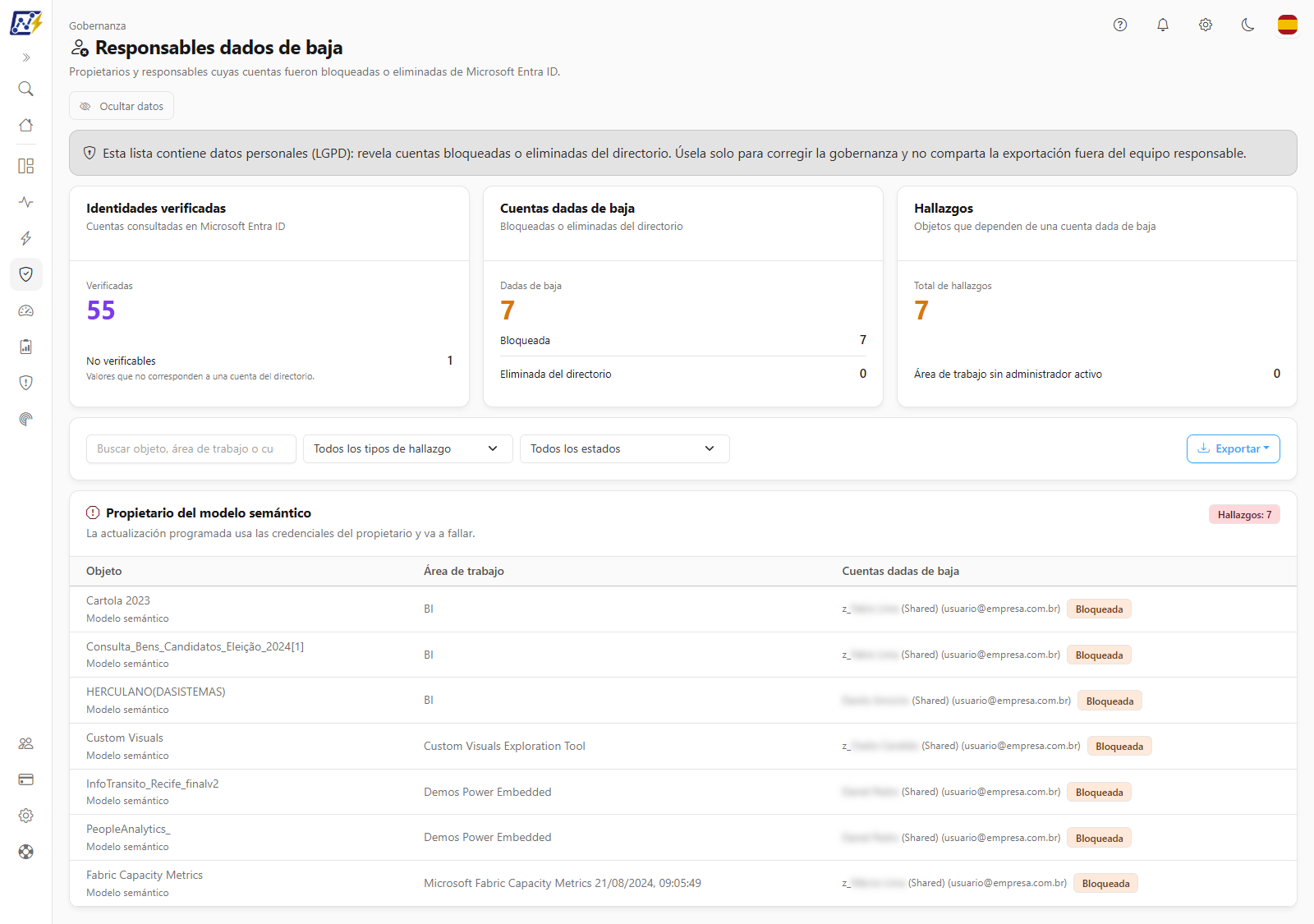Open the clipboard report sidebar icon
Viewport: 1314px width, 924px height.
click(x=26, y=347)
